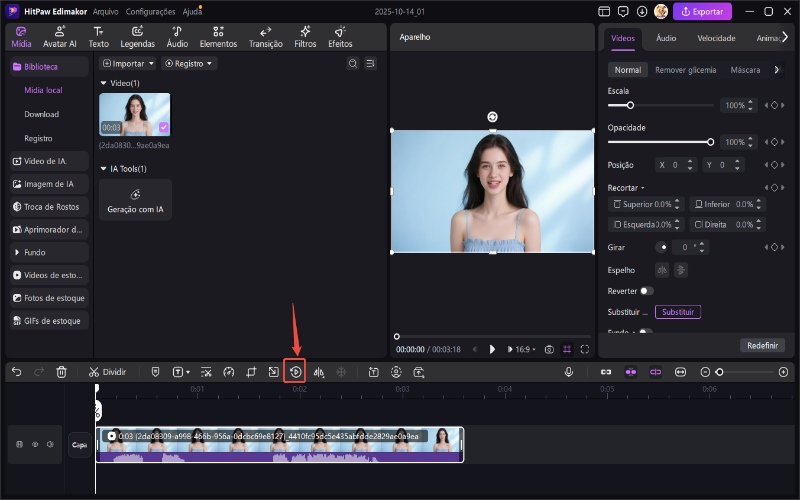Click the highlighted reverse playback icon in timeline toolbar
This screenshot has width=800, height=500.
pyautogui.click(x=295, y=371)
